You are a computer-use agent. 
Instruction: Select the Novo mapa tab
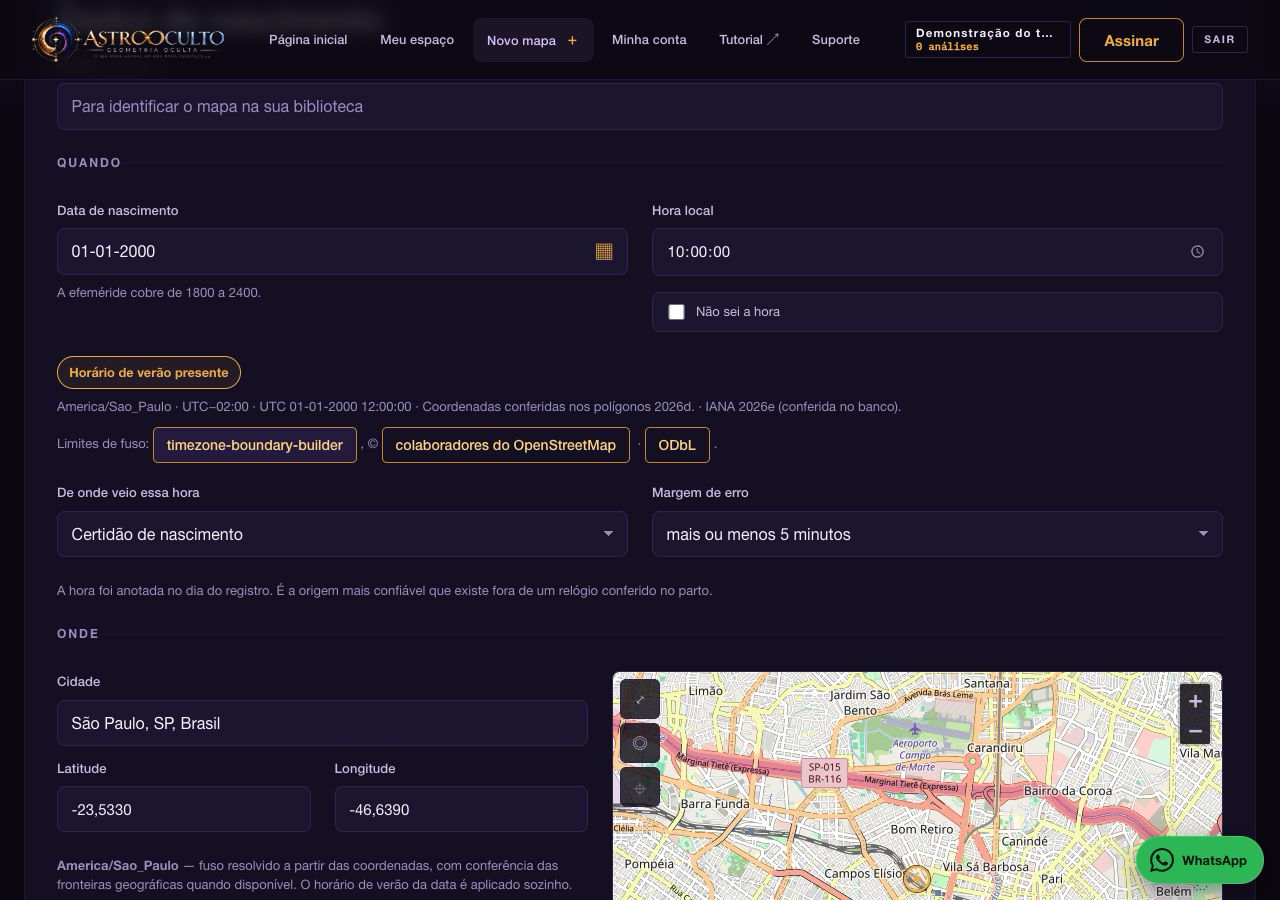533,40
